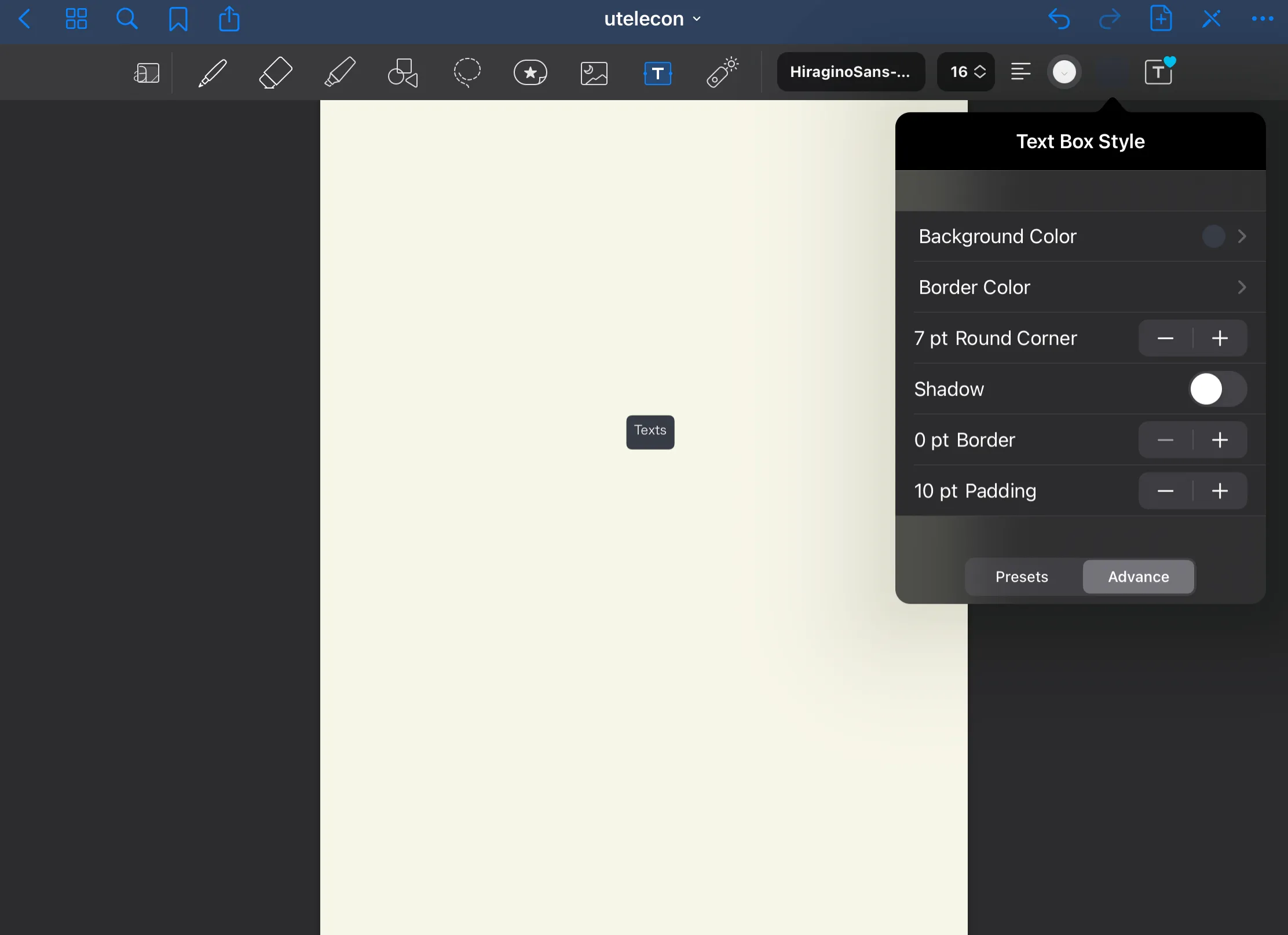This screenshot has height=935, width=1288.
Task: Switch to the Advance tab
Action: [x=1138, y=577]
